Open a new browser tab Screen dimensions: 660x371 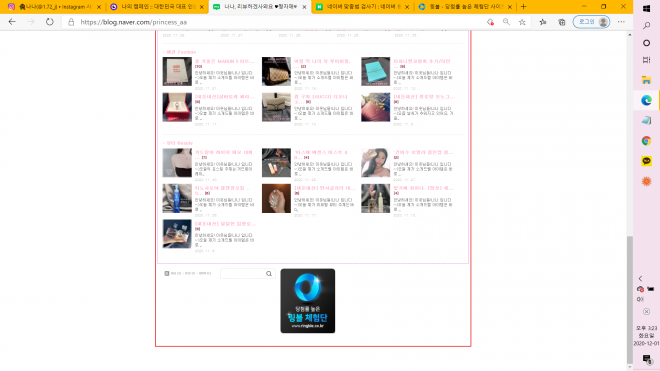[x=523, y=7]
